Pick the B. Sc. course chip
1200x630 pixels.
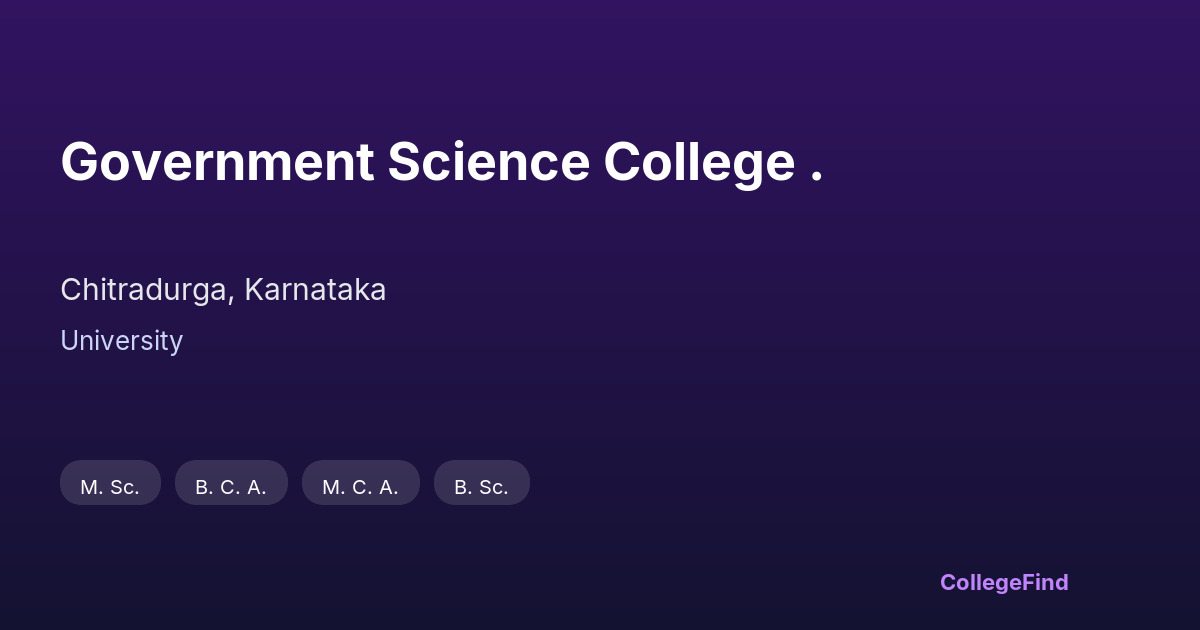(481, 487)
